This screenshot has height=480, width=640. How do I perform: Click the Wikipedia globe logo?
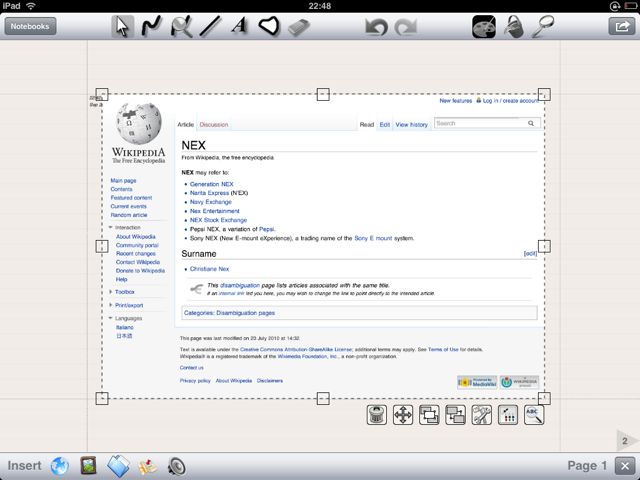coord(139,123)
